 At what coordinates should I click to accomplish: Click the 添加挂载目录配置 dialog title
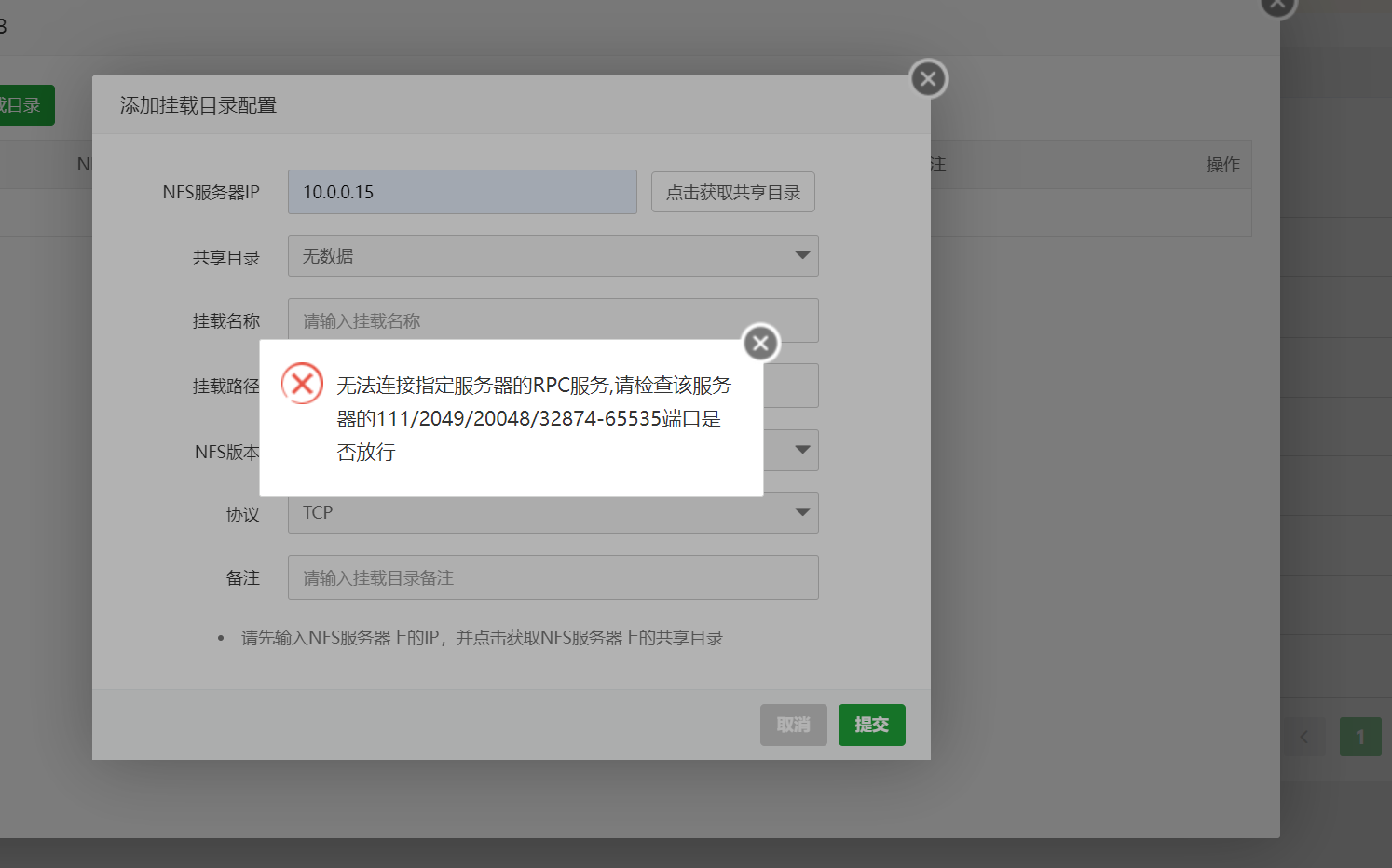[x=198, y=105]
